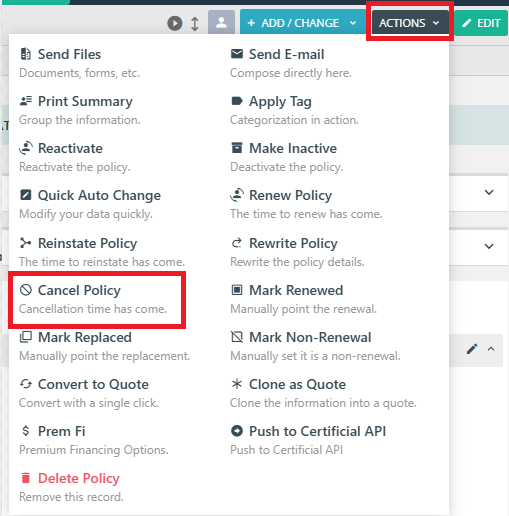Toggle the ACTIONS dropdown menu
The image size is (509, 516).
(x=410, y=23)
